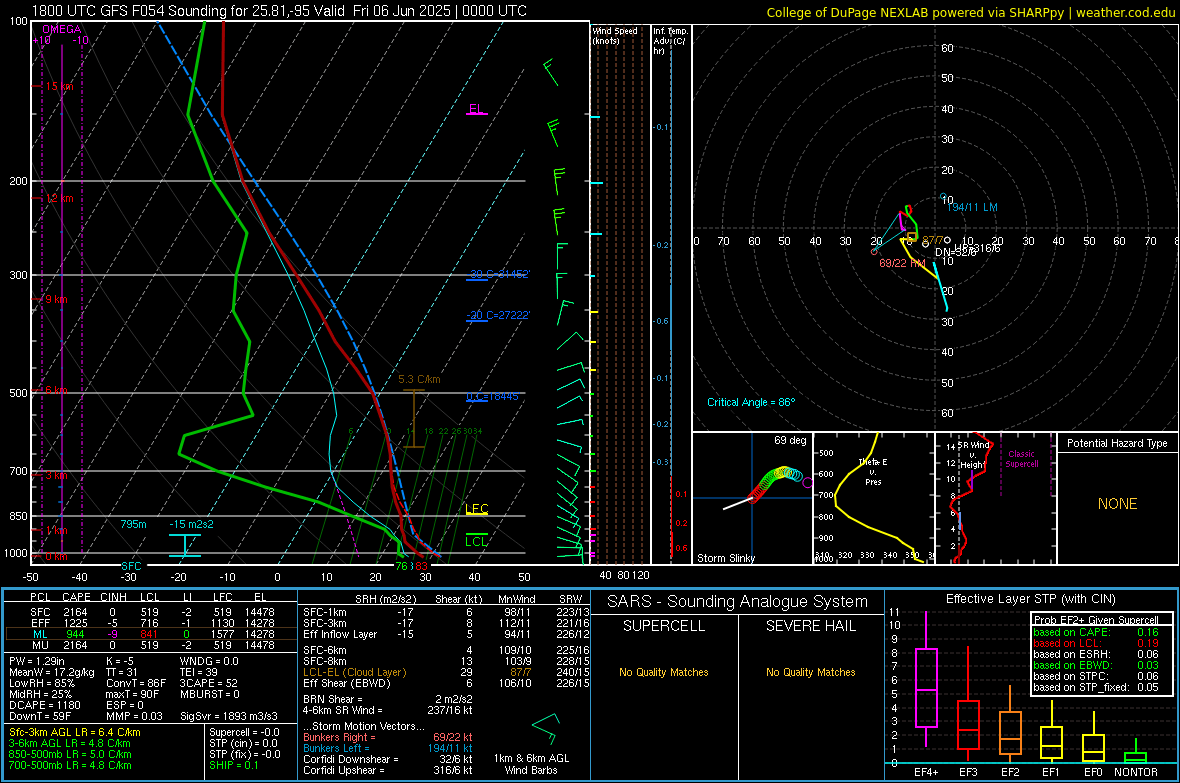Viewport: 1180px width, 783px height.
Task: Click 'STP (cin) = 0.0' value
Action: [243, 743]
